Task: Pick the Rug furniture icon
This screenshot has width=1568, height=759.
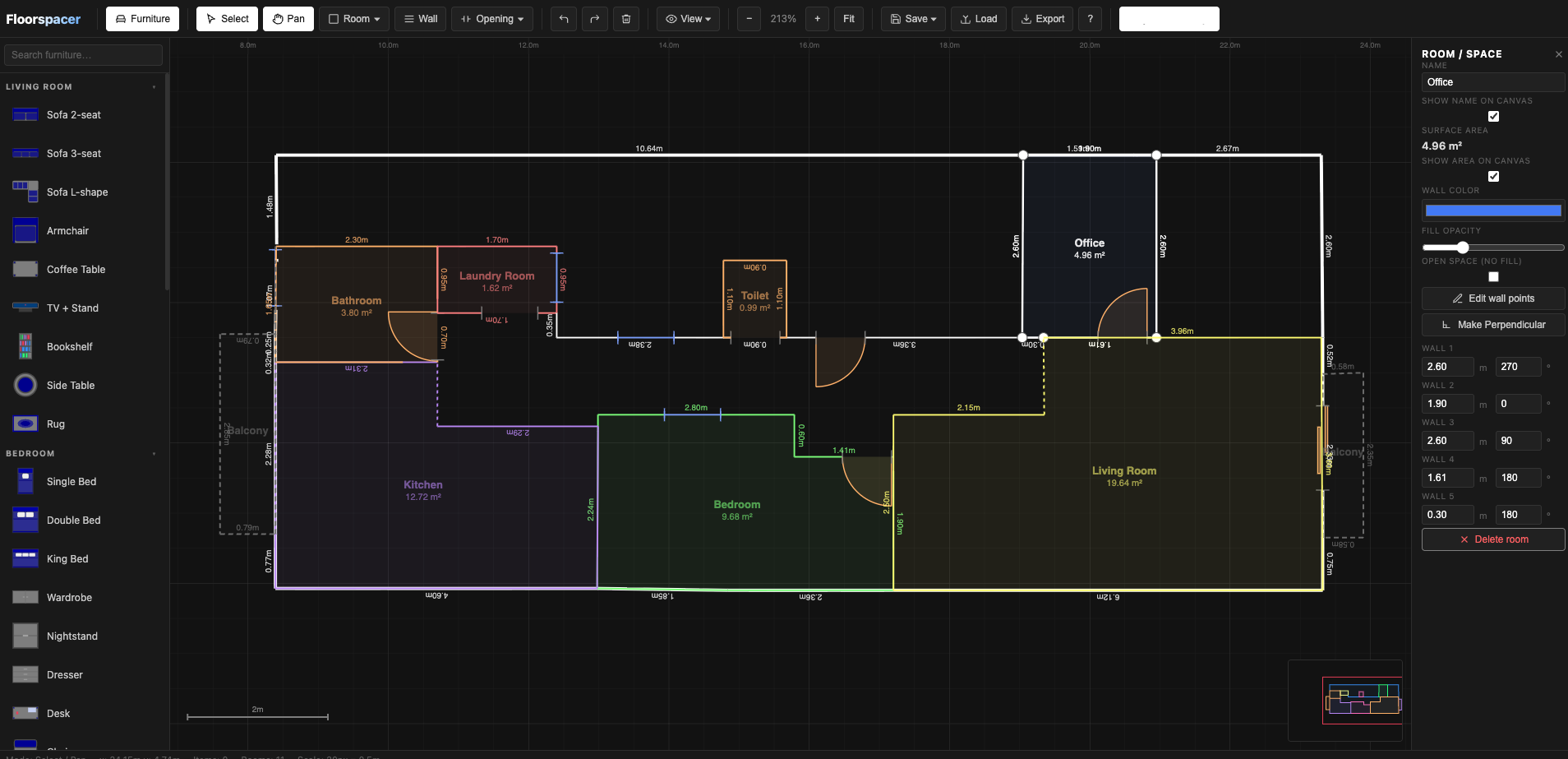Action: (25, 423)
